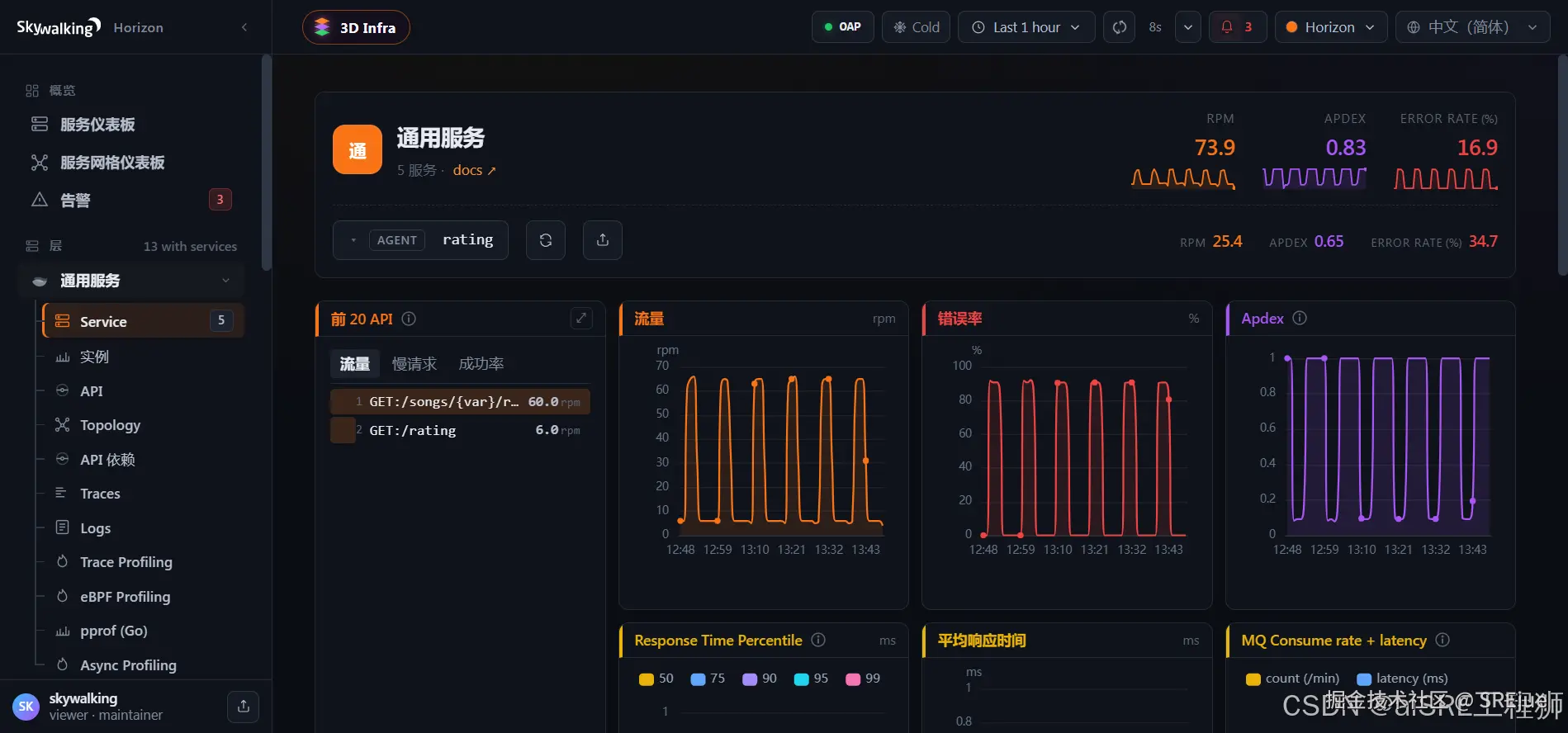Image resolution: width=1568 pixels, height=733 pixels.
Task: Click the Logs document icon in the sidebar
Action: [62, 527]
